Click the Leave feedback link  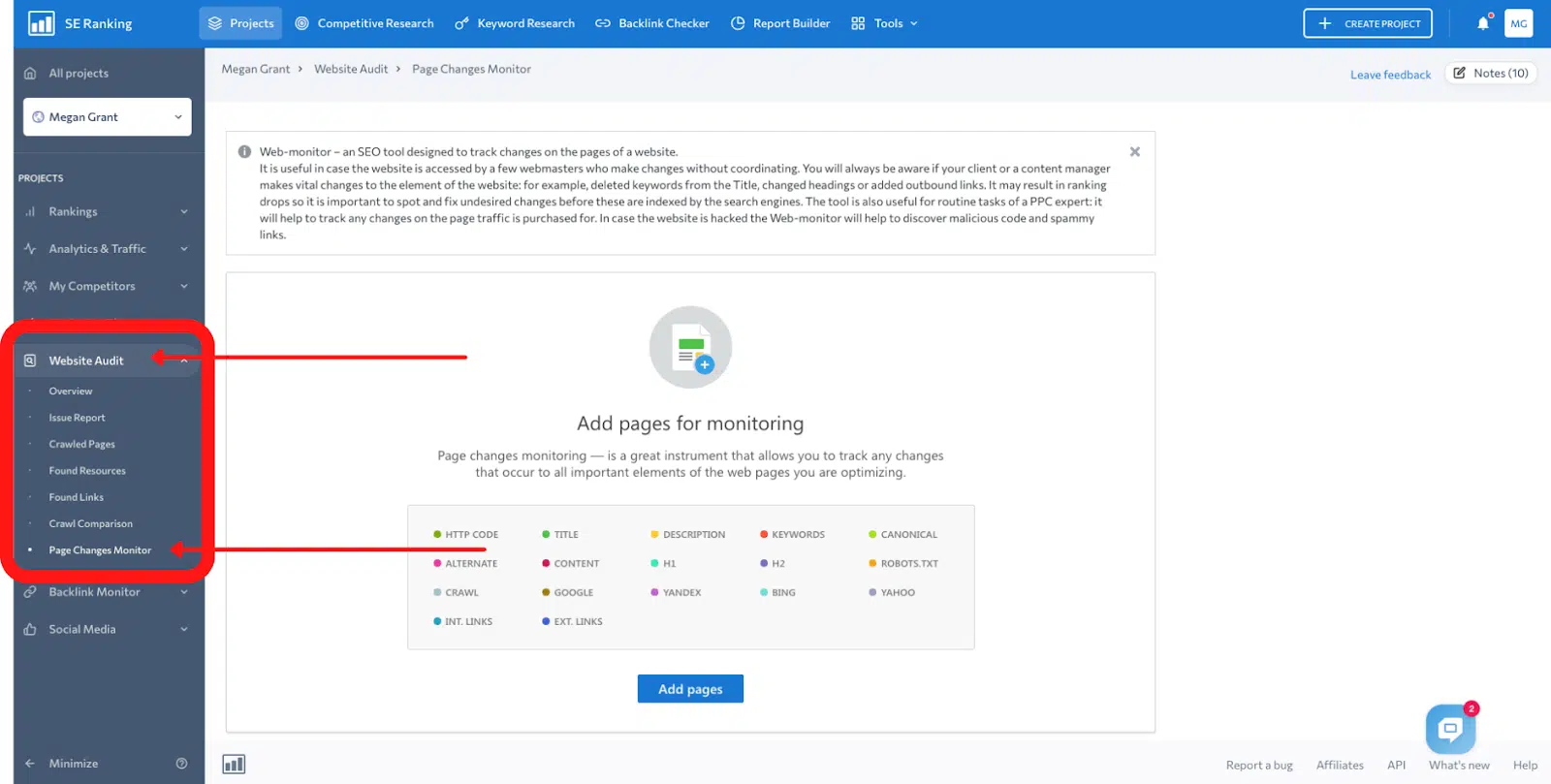[x=1390, y=75]
